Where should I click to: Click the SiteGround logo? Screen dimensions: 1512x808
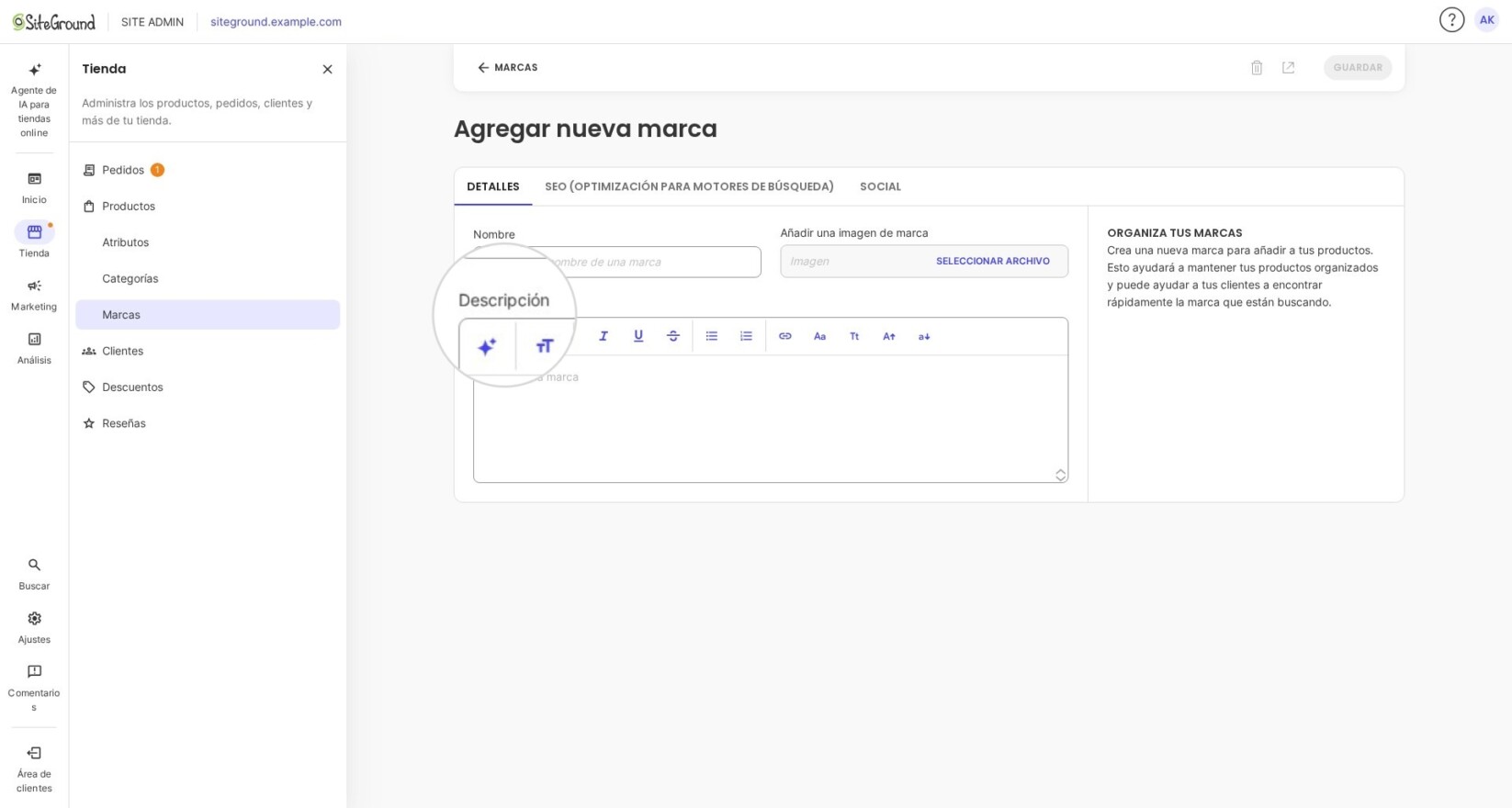tap(53, 21)
